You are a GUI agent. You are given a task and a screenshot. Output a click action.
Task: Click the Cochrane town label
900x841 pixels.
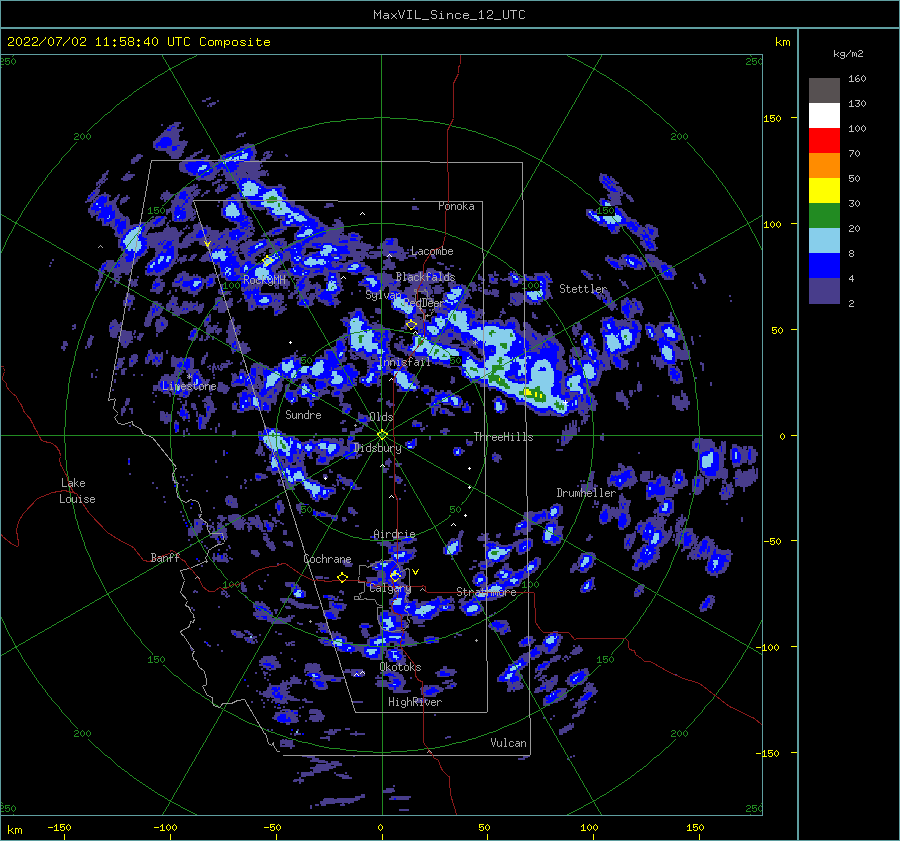pos(327,559)
